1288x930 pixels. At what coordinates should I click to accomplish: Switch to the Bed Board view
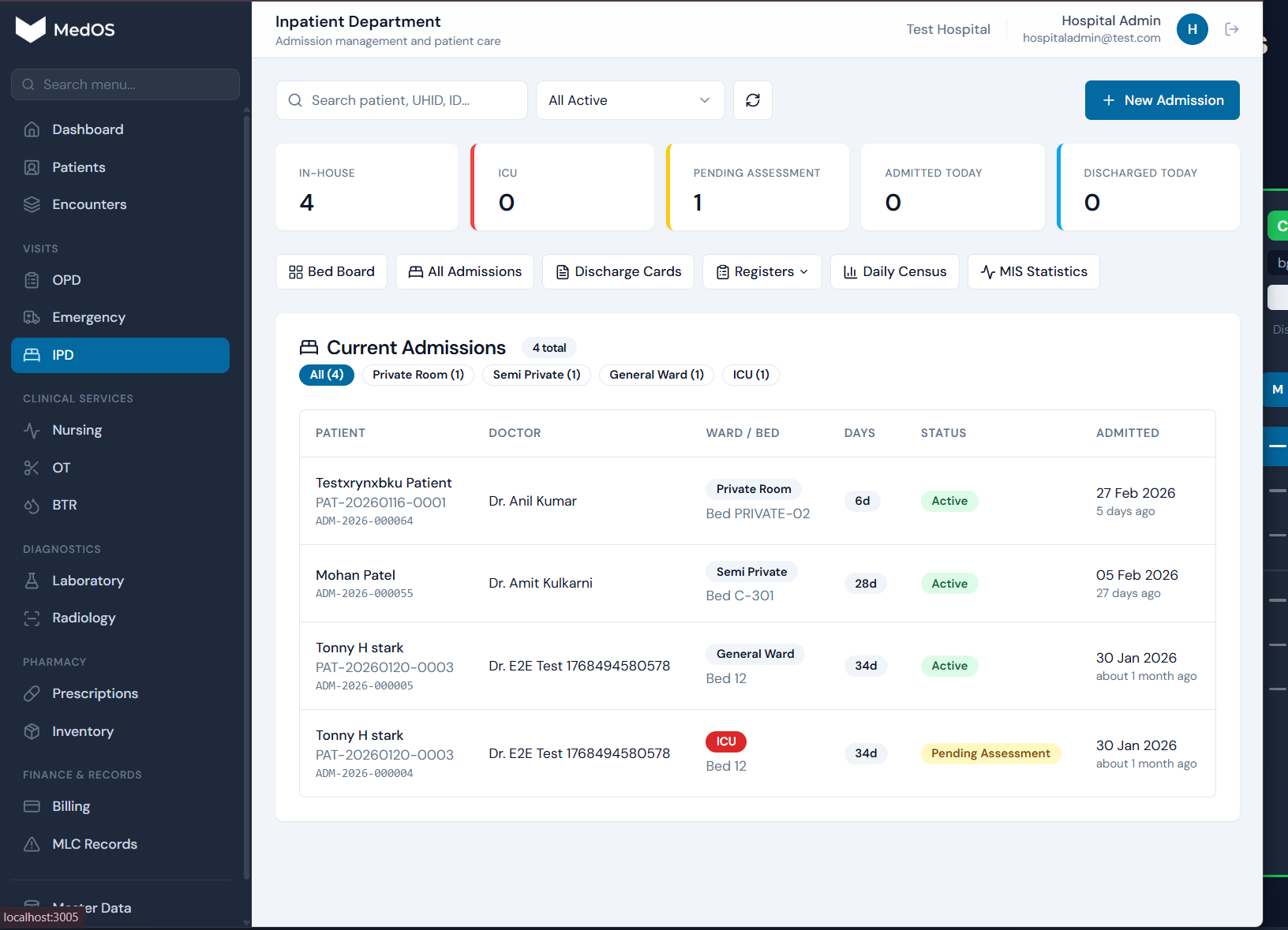click(331, 271)
